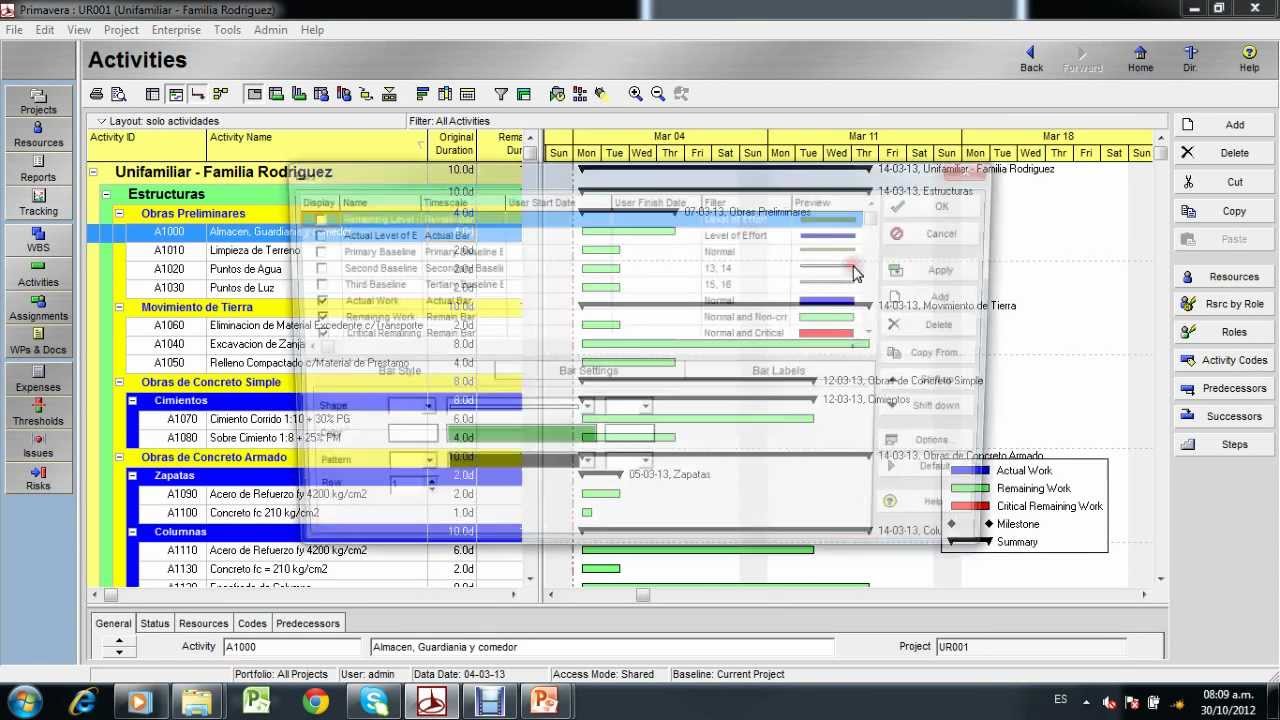
Task: Toggle relationship lines toolbar icon
Action: (198, 94)
